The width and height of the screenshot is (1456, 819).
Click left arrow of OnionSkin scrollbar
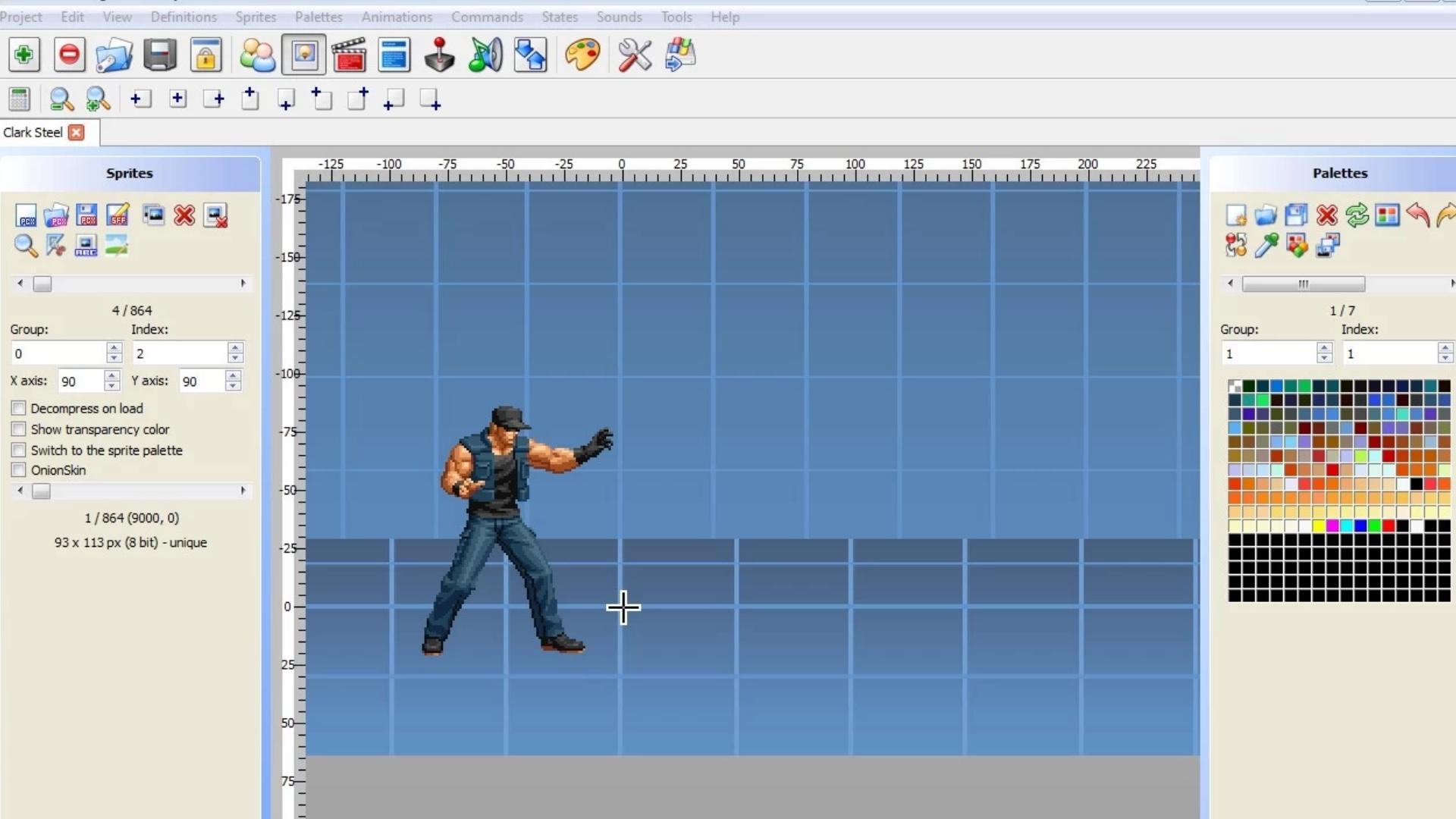click(20, 491)
